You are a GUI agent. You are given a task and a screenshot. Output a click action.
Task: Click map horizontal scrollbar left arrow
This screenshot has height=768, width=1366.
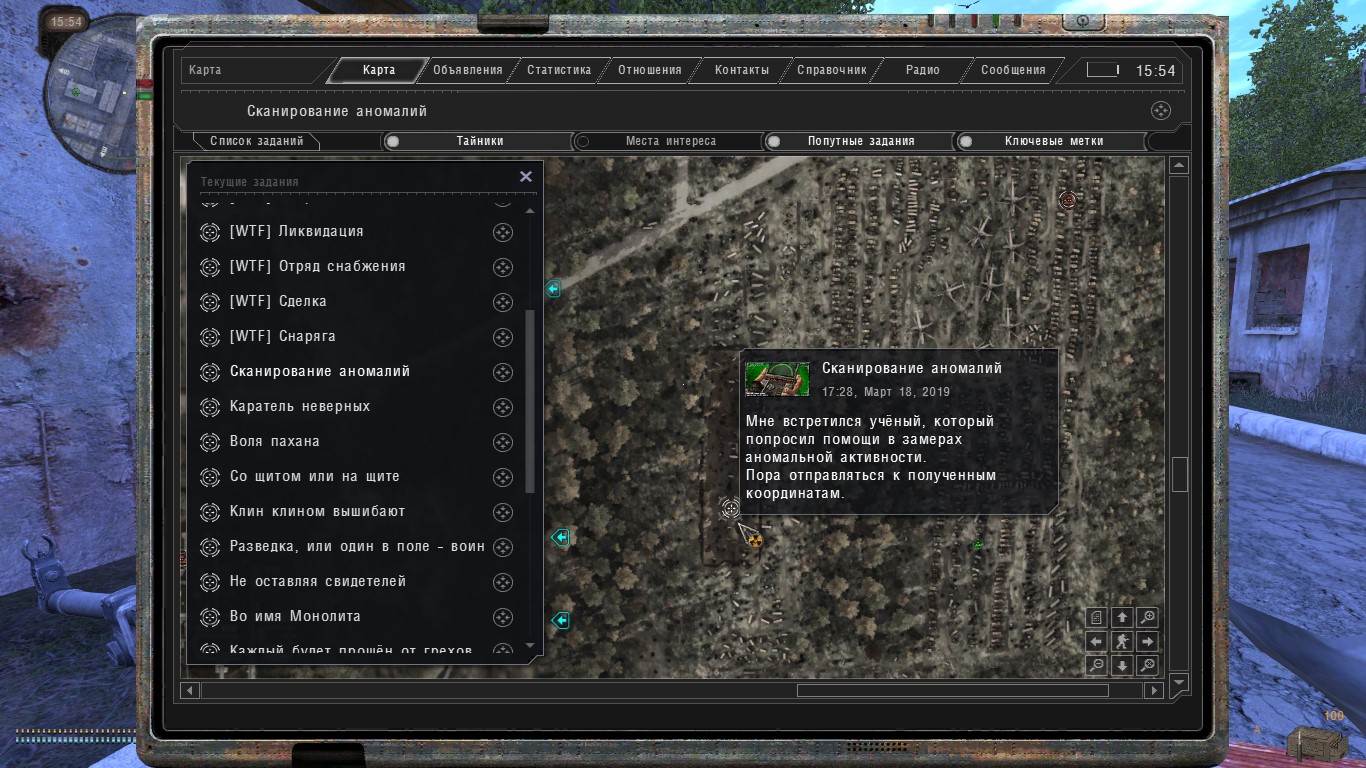[x=190, y=690]
